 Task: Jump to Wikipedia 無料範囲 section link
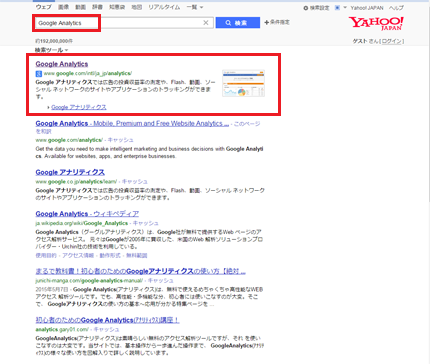pos(137,255)
